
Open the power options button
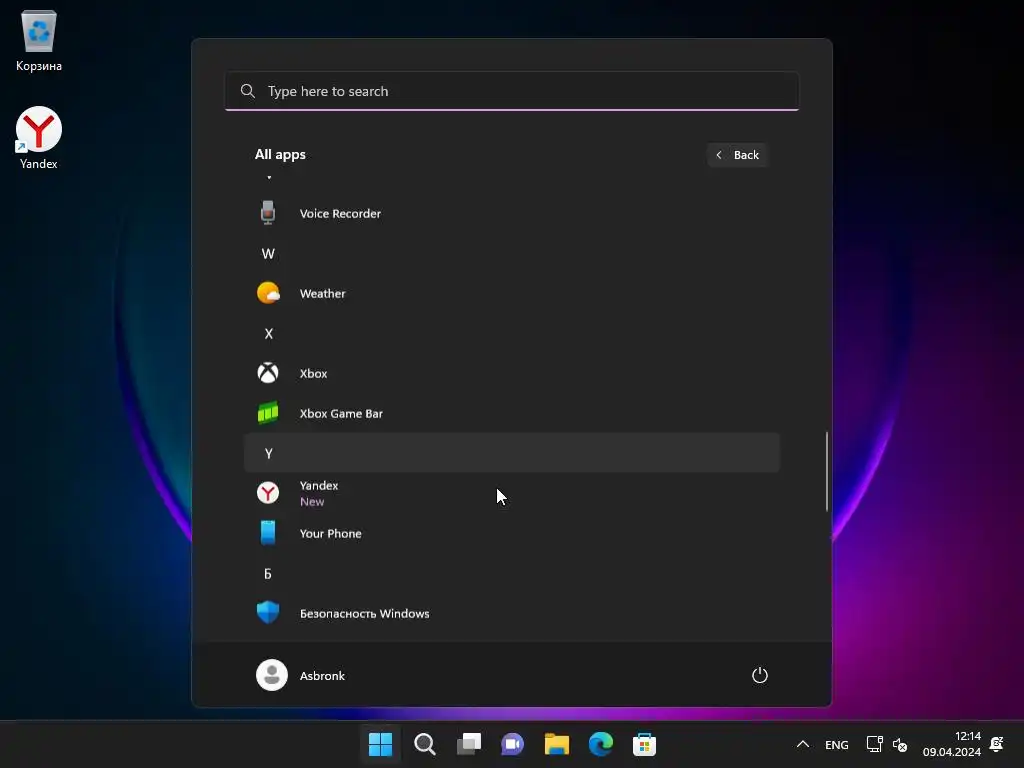(x=760, y=675)
